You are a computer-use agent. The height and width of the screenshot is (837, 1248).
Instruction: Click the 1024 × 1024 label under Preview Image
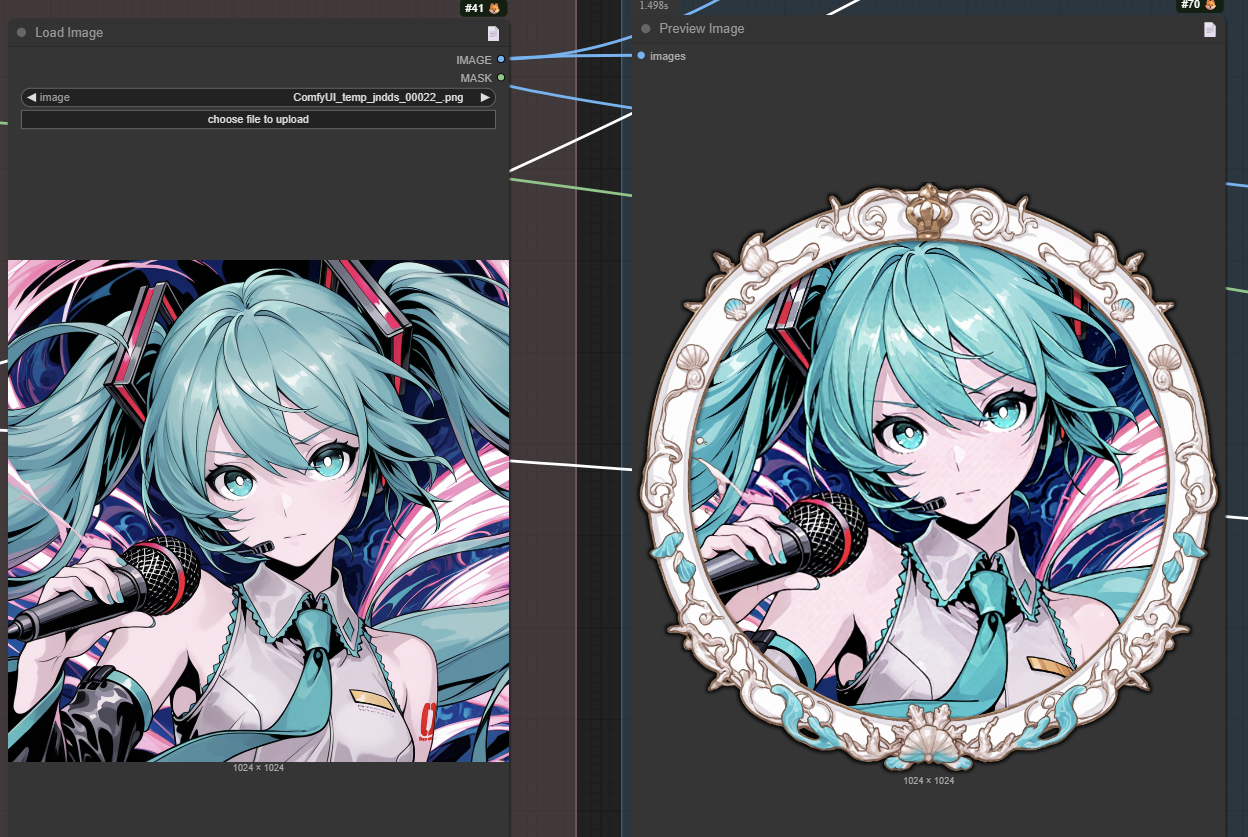click(928, 780)
